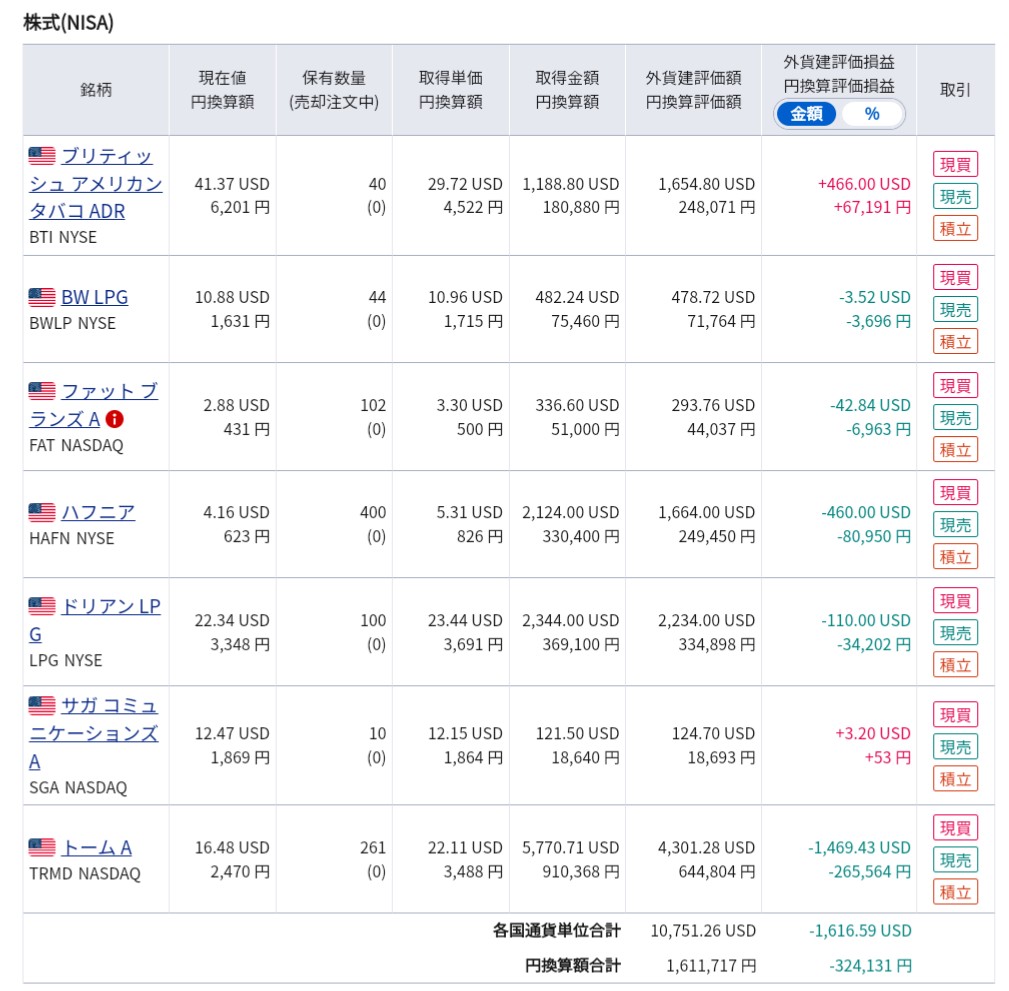
Task: Open ブリティッシュ アメリカン タバコ ADR stock link
Action: pos(95,183)
